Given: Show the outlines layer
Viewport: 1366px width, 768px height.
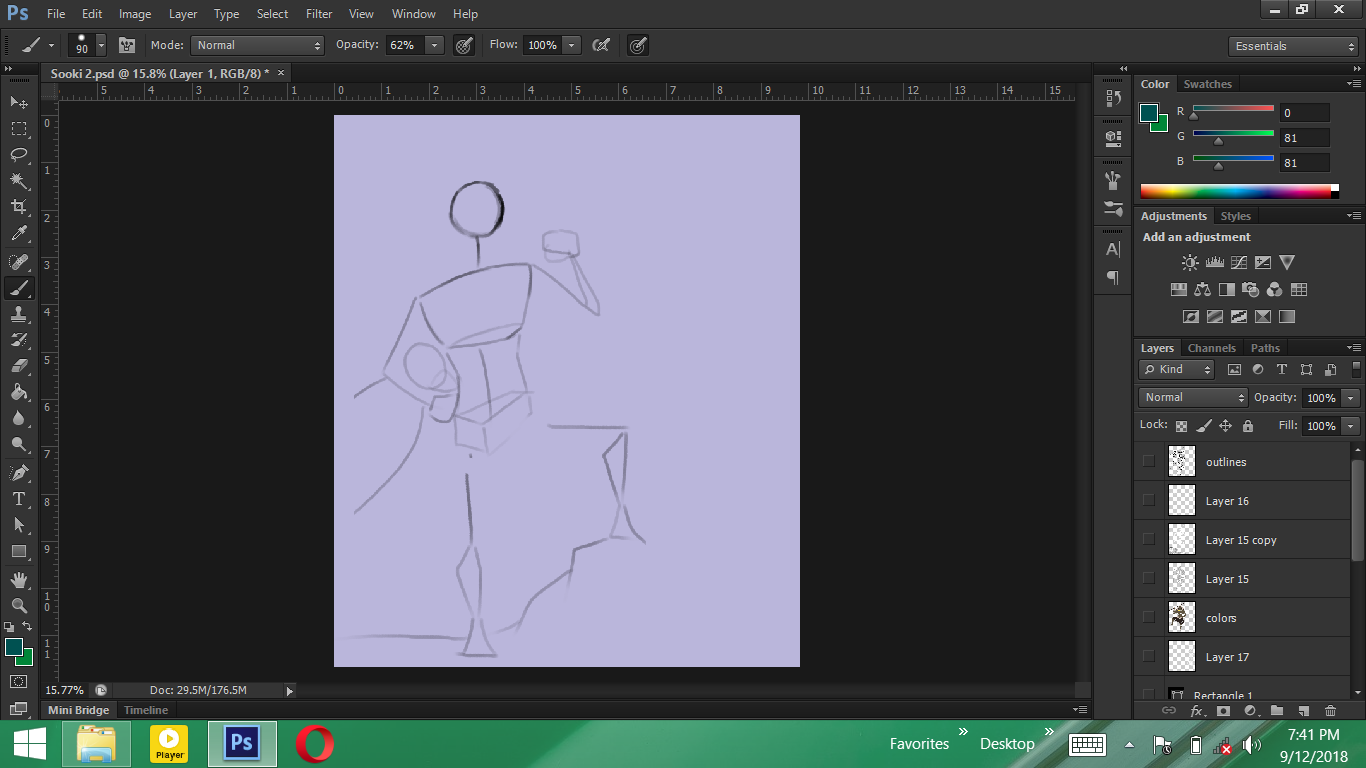Looking at the screenshot, I should (x=1148, y=461).
